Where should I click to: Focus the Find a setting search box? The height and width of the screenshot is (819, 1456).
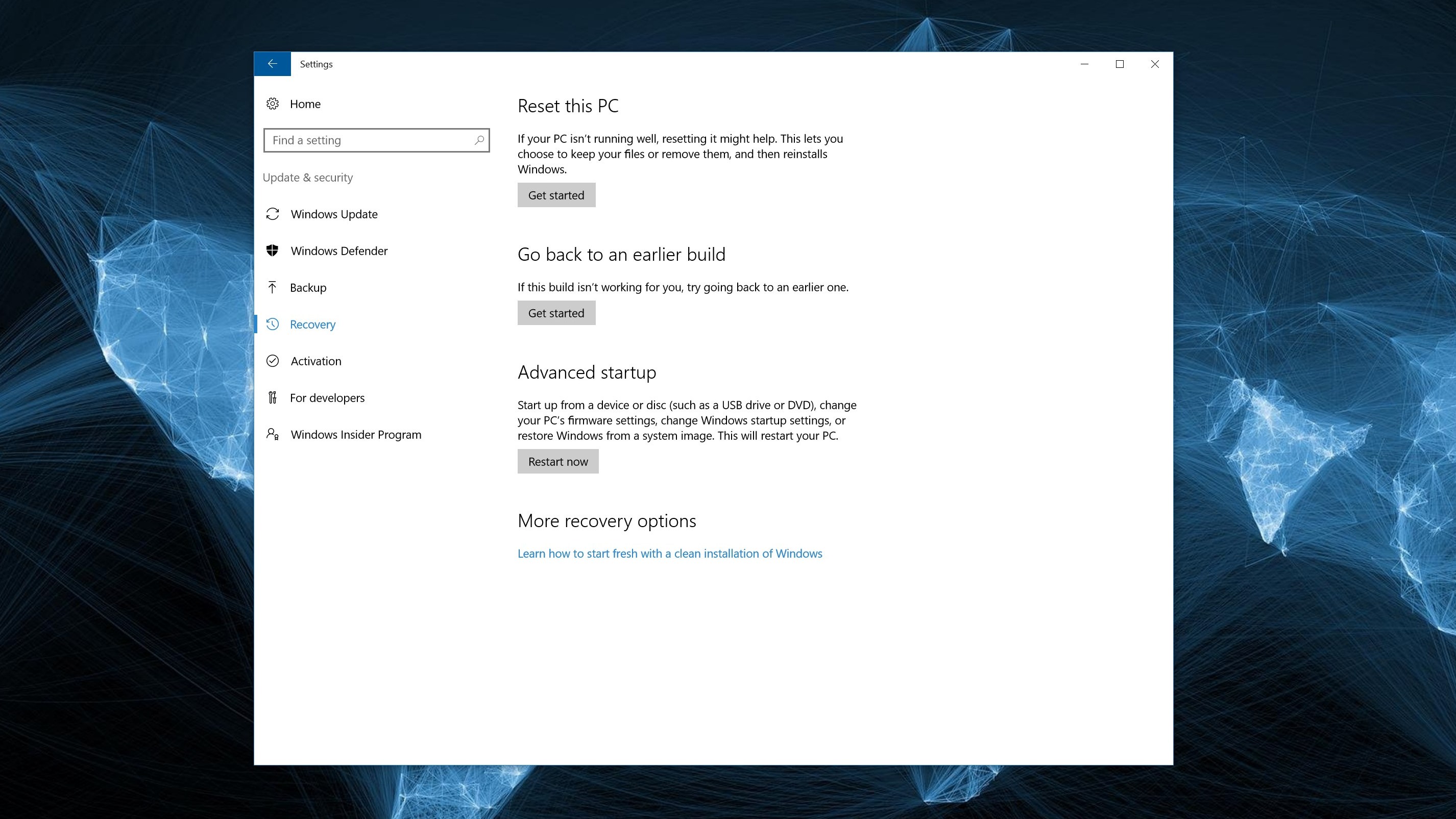coord(376,140)
